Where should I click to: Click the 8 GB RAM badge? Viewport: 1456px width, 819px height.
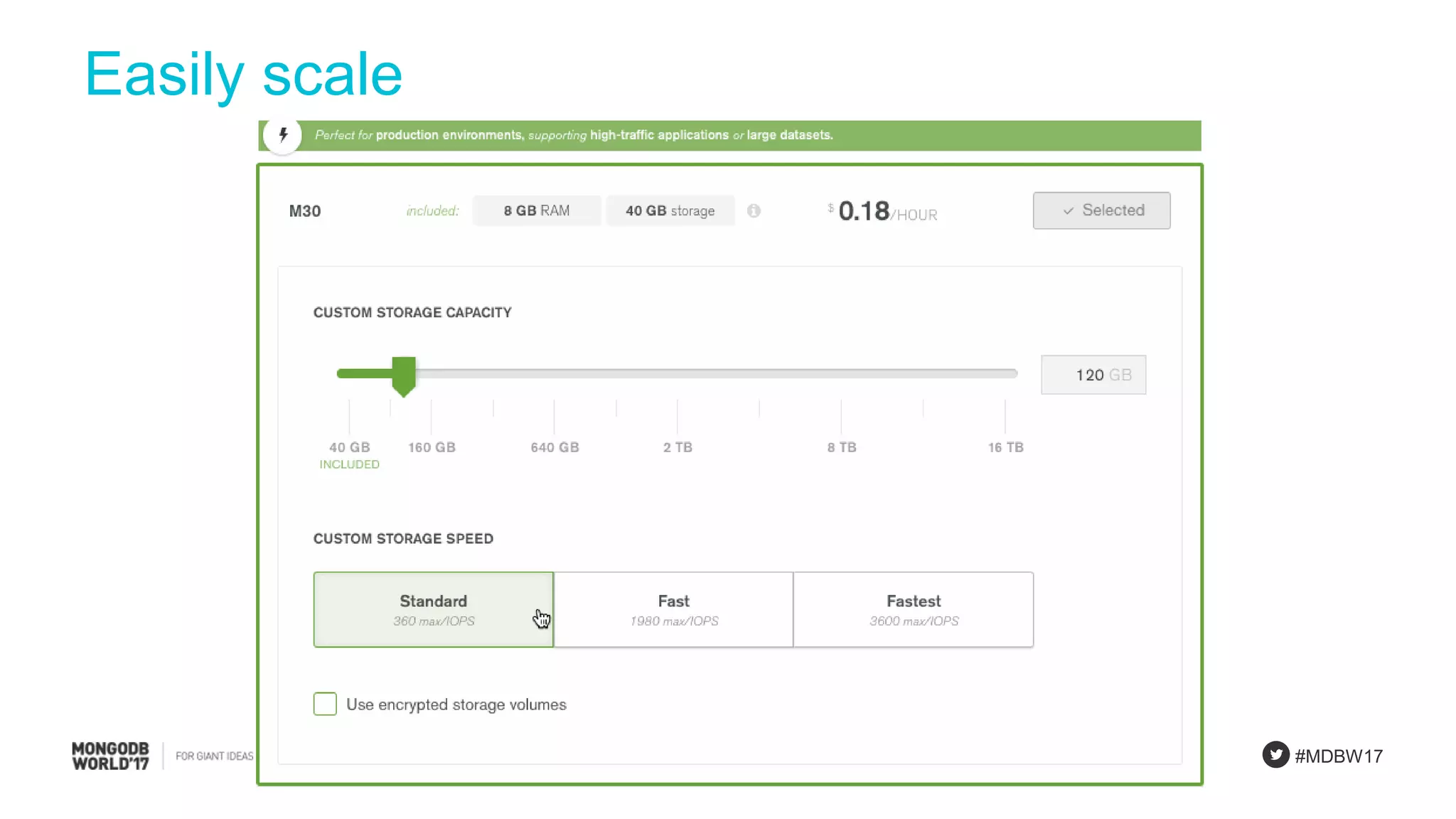click(536, 211)
